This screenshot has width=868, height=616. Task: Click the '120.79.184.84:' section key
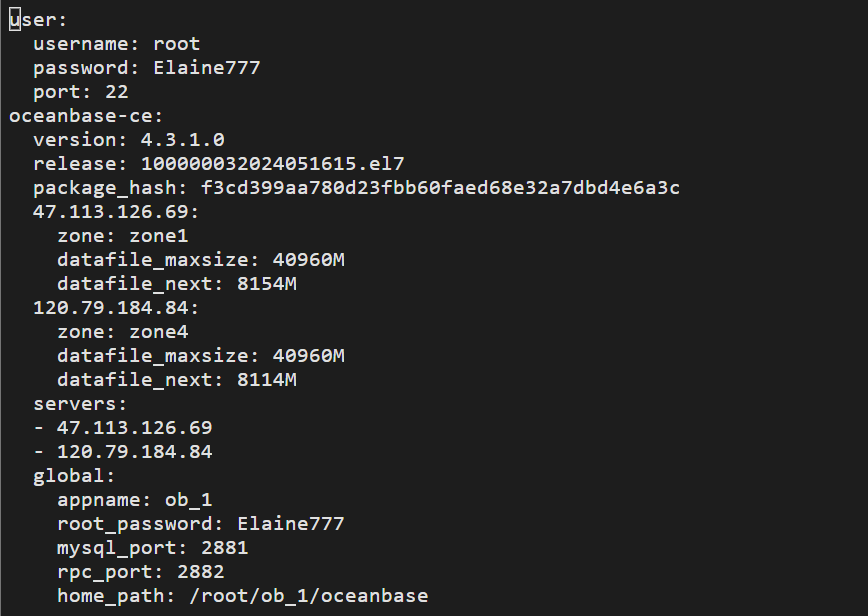(x=116, y=308)
